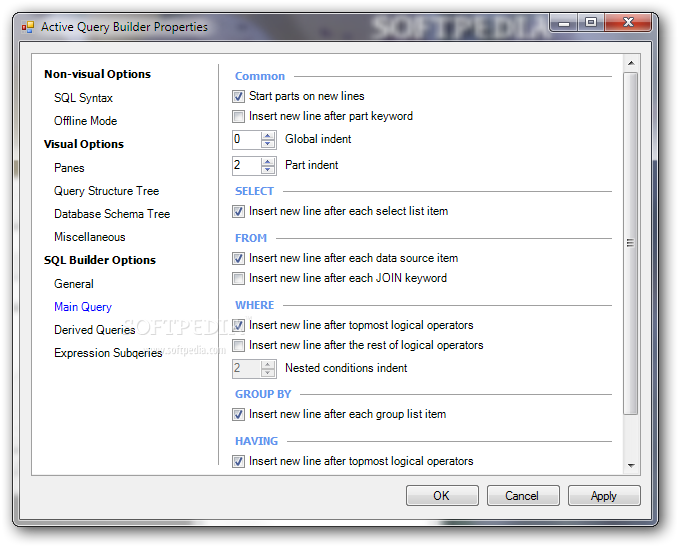679x547 pixels.
Task: Maximize the properties window
Action: pyautogui.click(x=591, y=23)
